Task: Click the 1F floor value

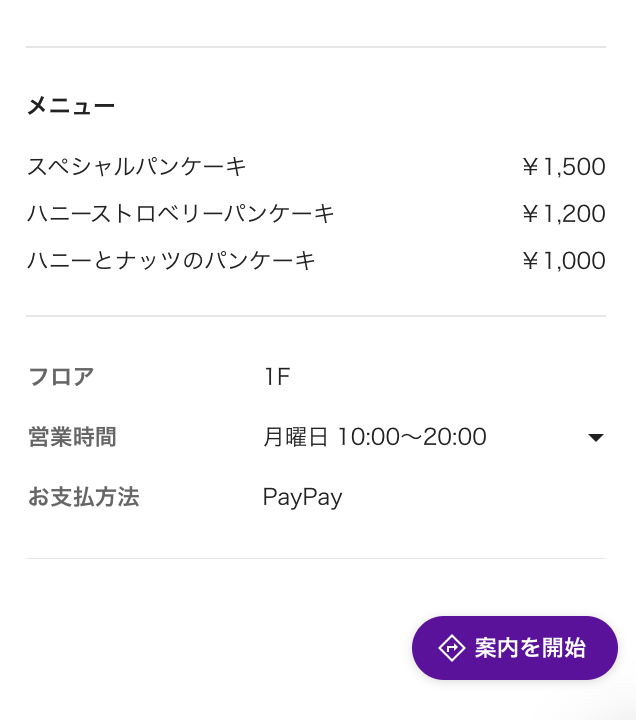Action: (277, 377)
